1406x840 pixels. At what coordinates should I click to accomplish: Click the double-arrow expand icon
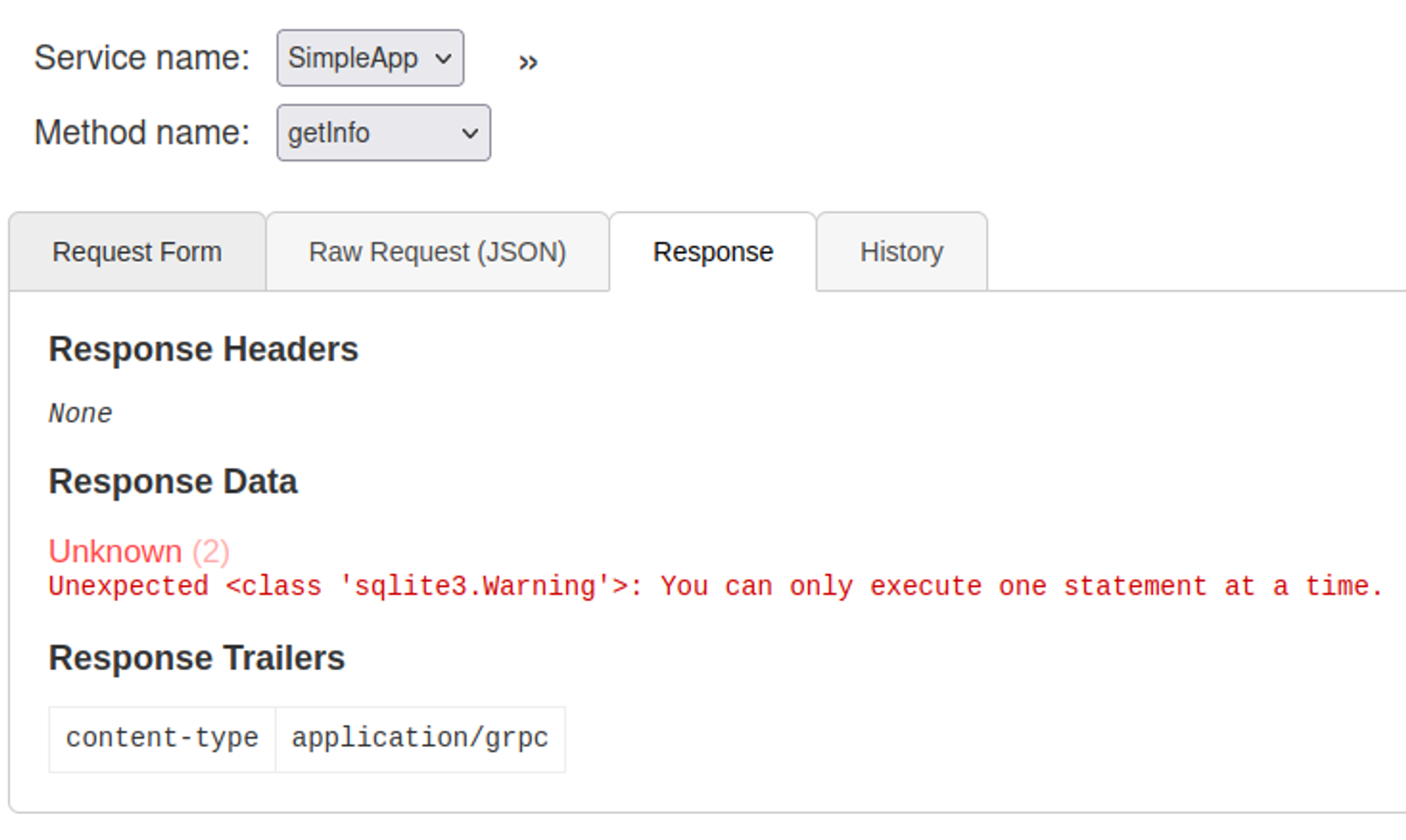pos(528,63)
